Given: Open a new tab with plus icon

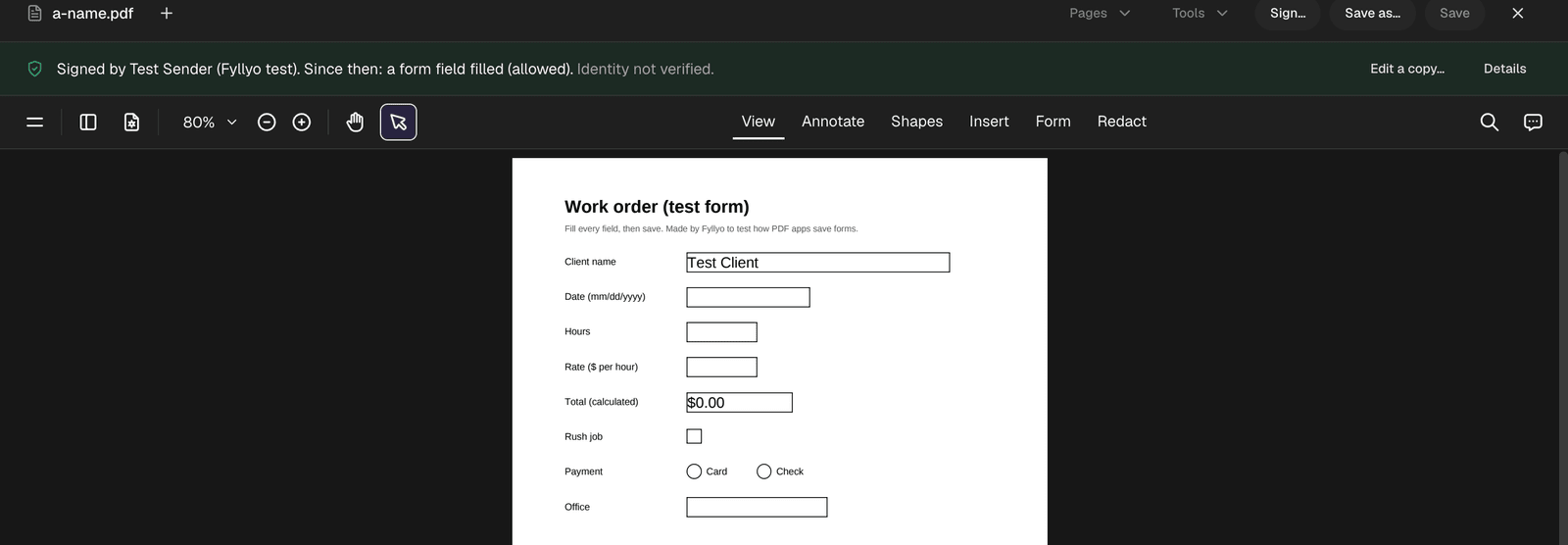Looking at the screenshot, I should pos(167,14).
